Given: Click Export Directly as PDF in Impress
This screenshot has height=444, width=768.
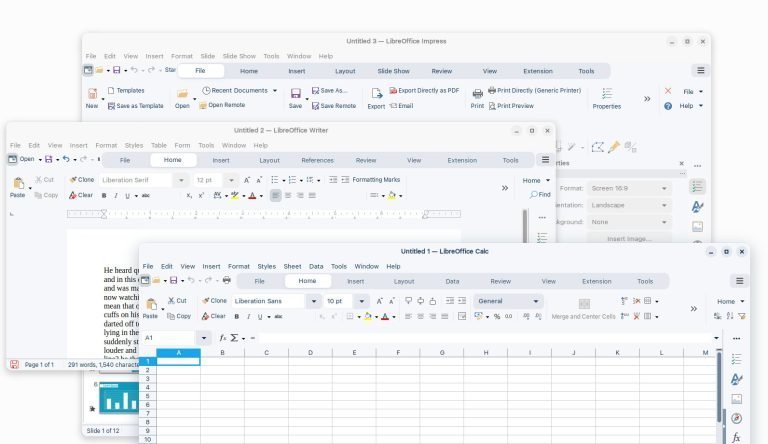Looking at the screenshot, I should click(424, 91).
